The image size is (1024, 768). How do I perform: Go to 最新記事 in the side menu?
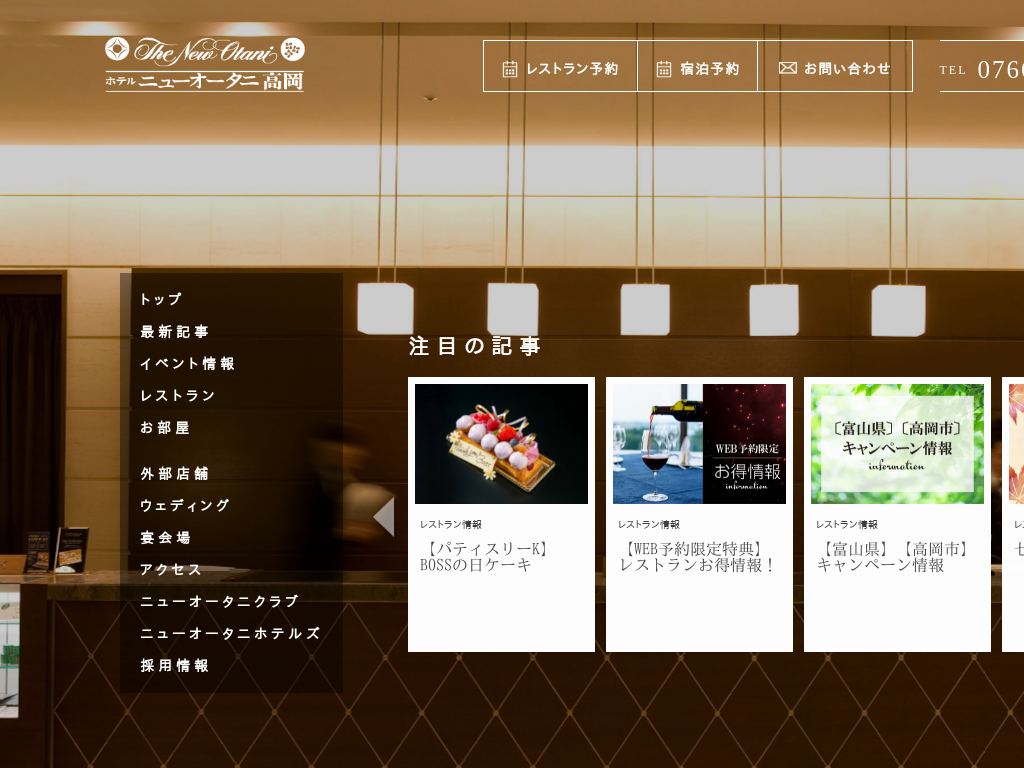[175, 332]
